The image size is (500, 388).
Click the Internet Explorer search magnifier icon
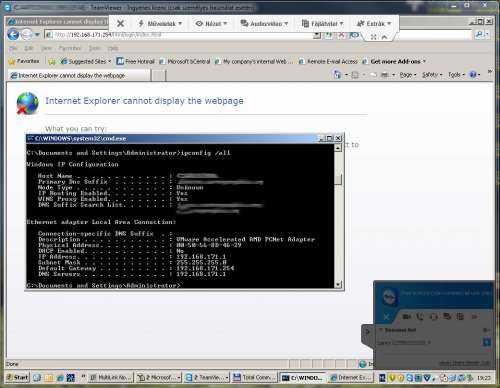[x=479, y=34]
